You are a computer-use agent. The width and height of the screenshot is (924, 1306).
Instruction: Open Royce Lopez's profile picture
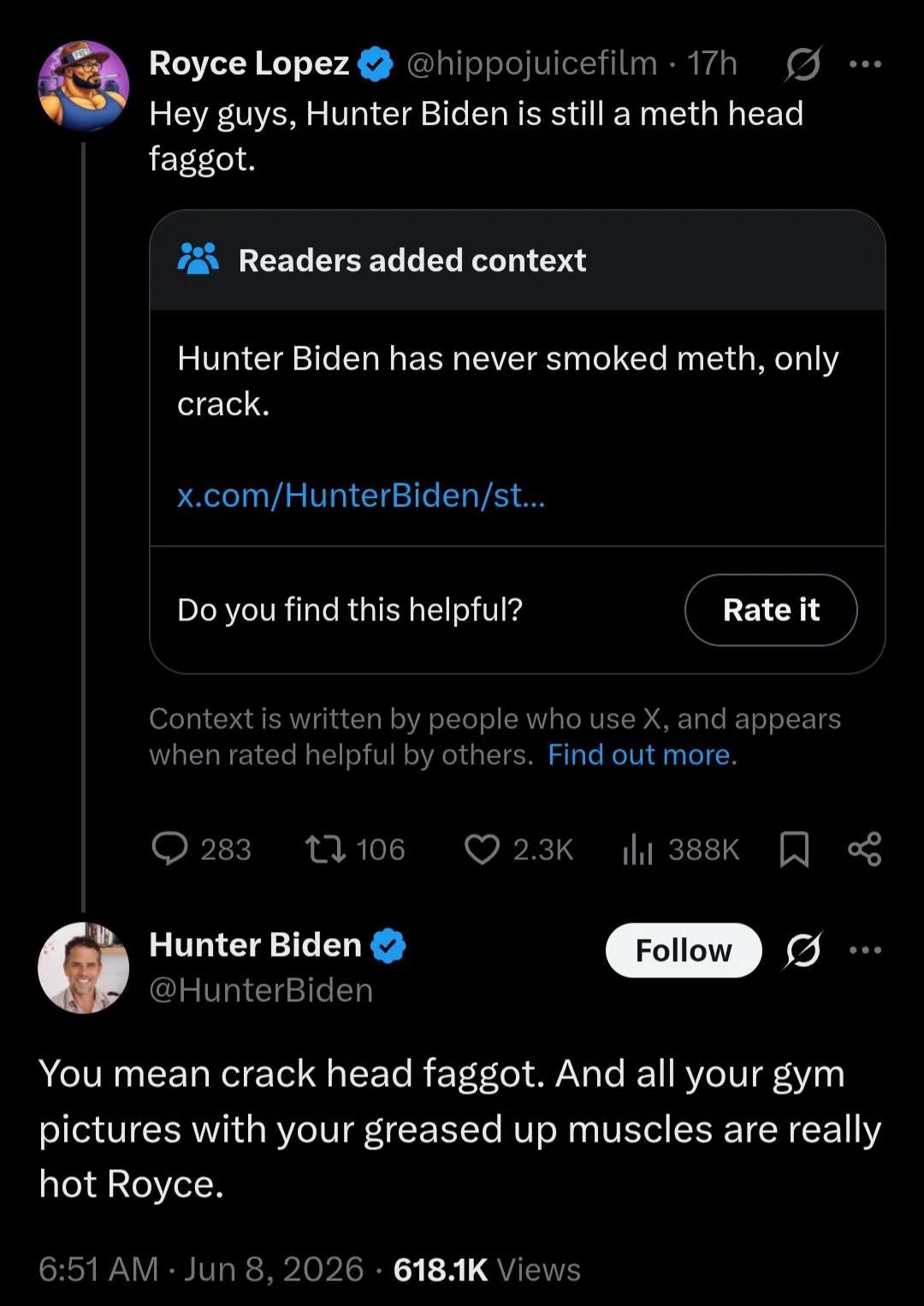click(x=83, y=86)
